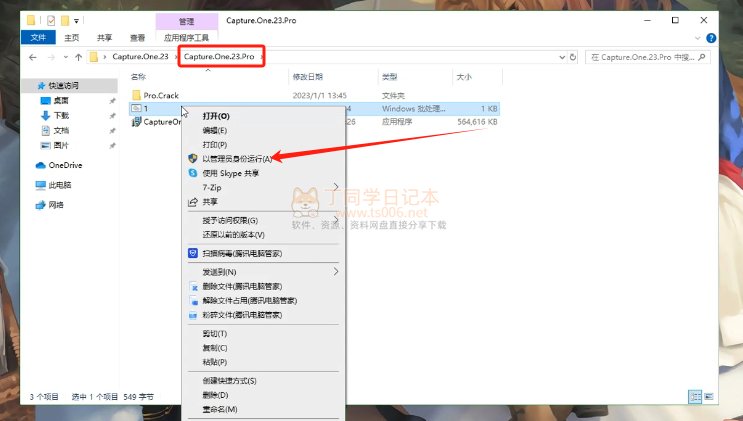Viewport: 743px width, 421px height.
Task: Choose 粉碎文件(腾讯电脑管家) in the context menu
Action: pyautogui.click(x=242, y=315)
